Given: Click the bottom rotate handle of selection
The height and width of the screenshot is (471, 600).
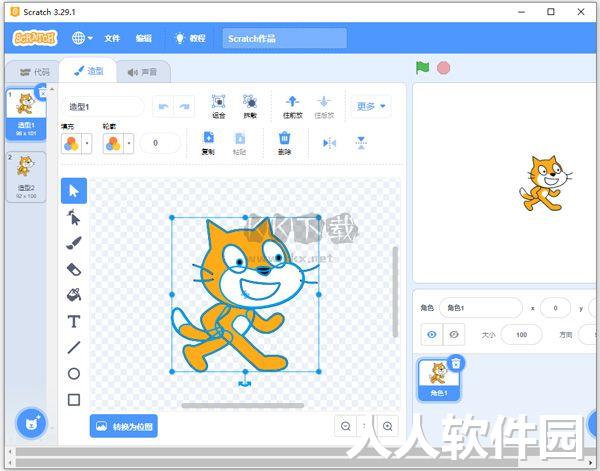Looking at the screenshot, I should click(245, 383).
